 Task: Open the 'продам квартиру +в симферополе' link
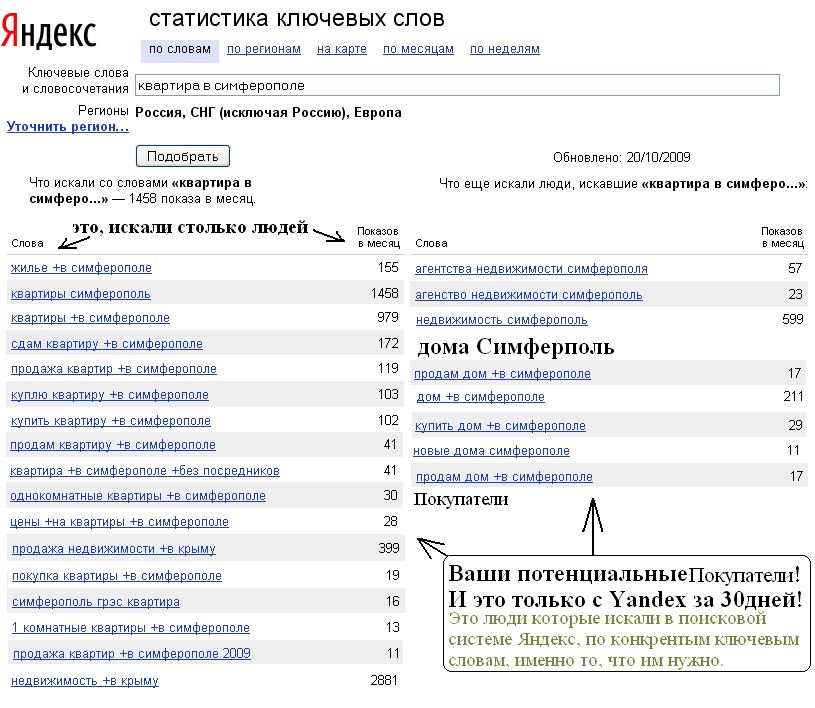coord(113,445)
